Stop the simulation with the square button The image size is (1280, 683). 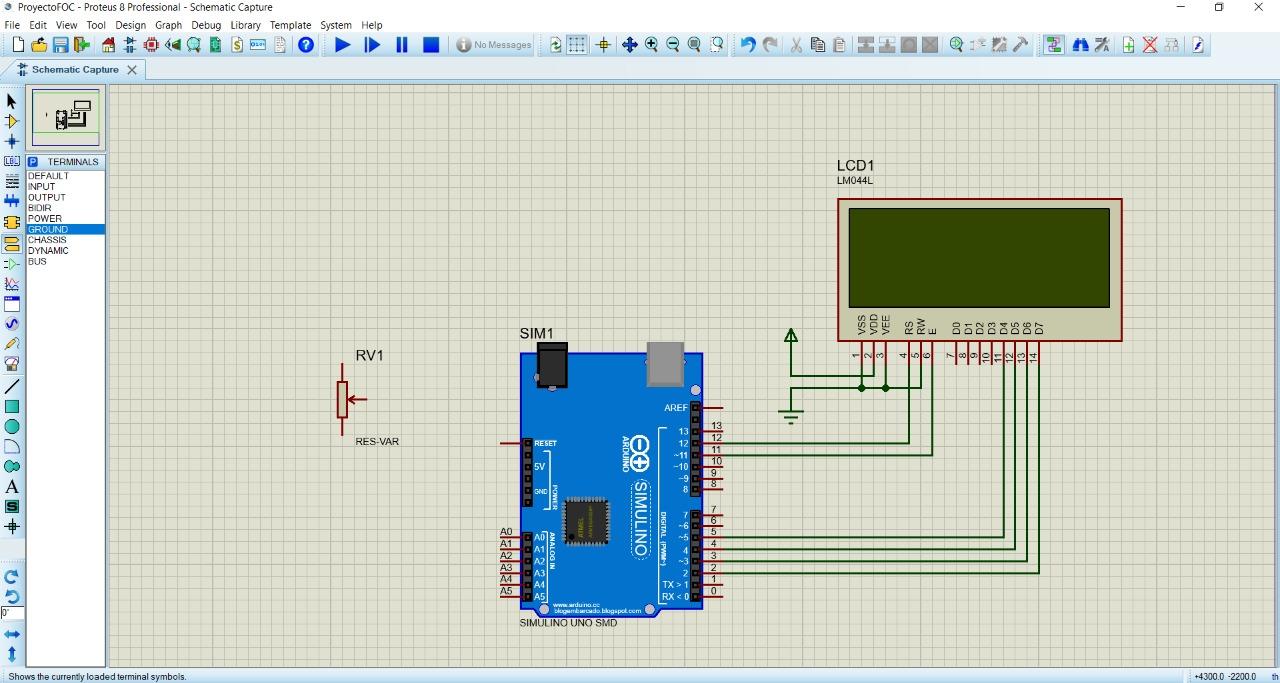[431, 45]
